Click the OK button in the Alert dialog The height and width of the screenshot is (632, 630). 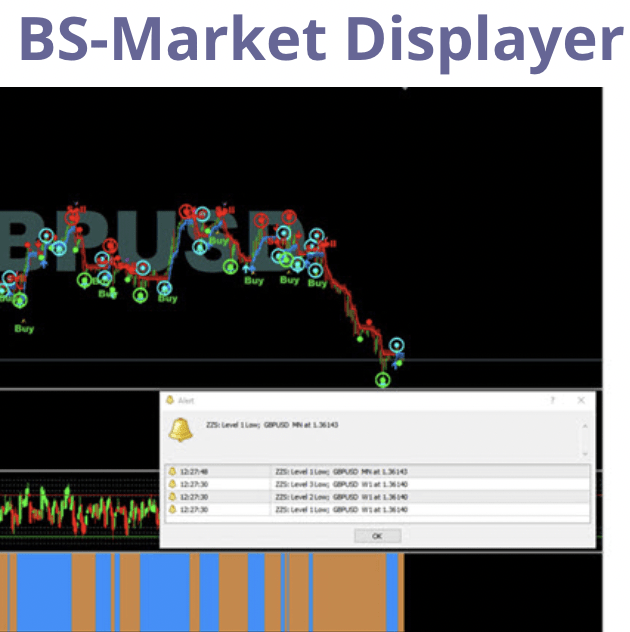point(377,536)
